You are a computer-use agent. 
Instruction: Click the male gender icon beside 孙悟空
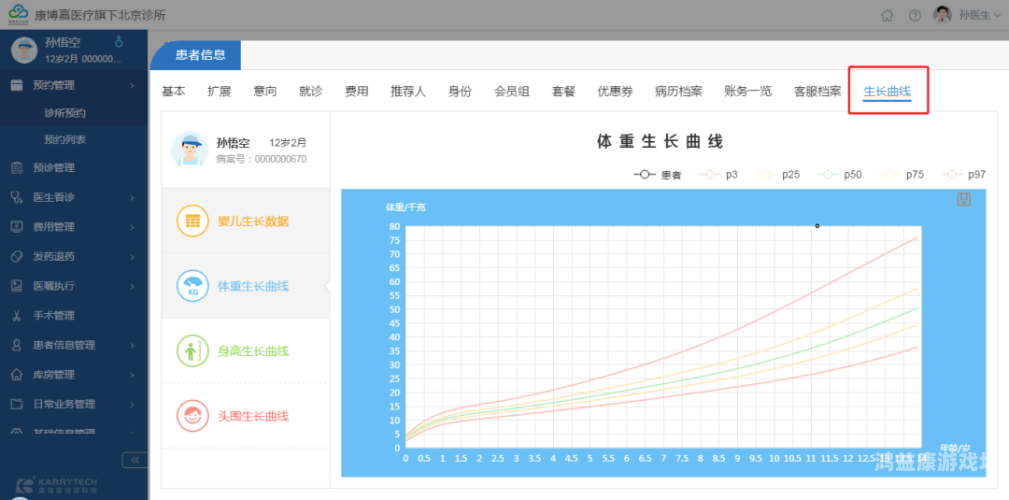tap(118, 42)
